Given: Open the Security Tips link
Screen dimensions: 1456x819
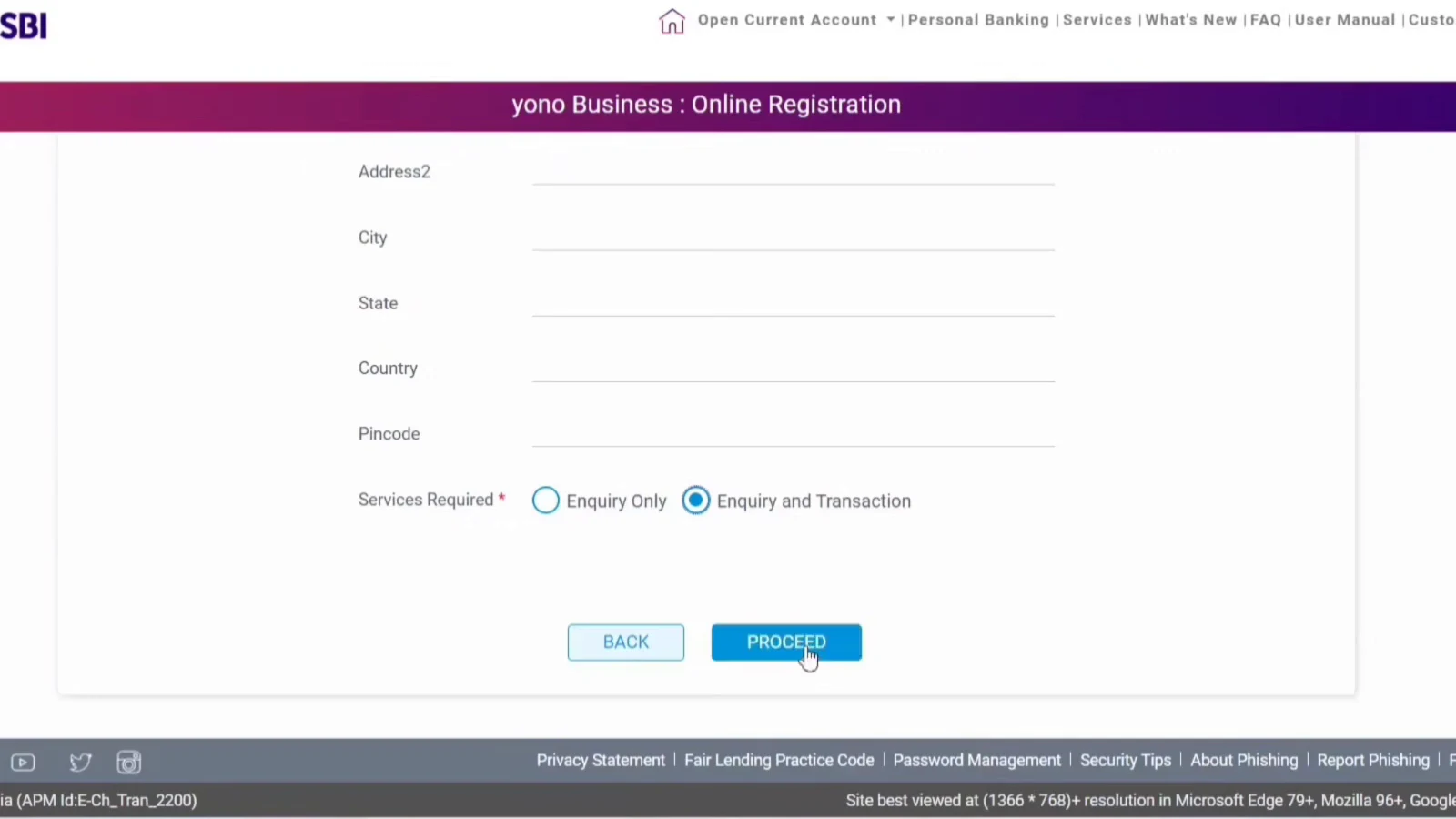Looking at the screenshot, I should pyautogui.click(x=1126, y=761).
